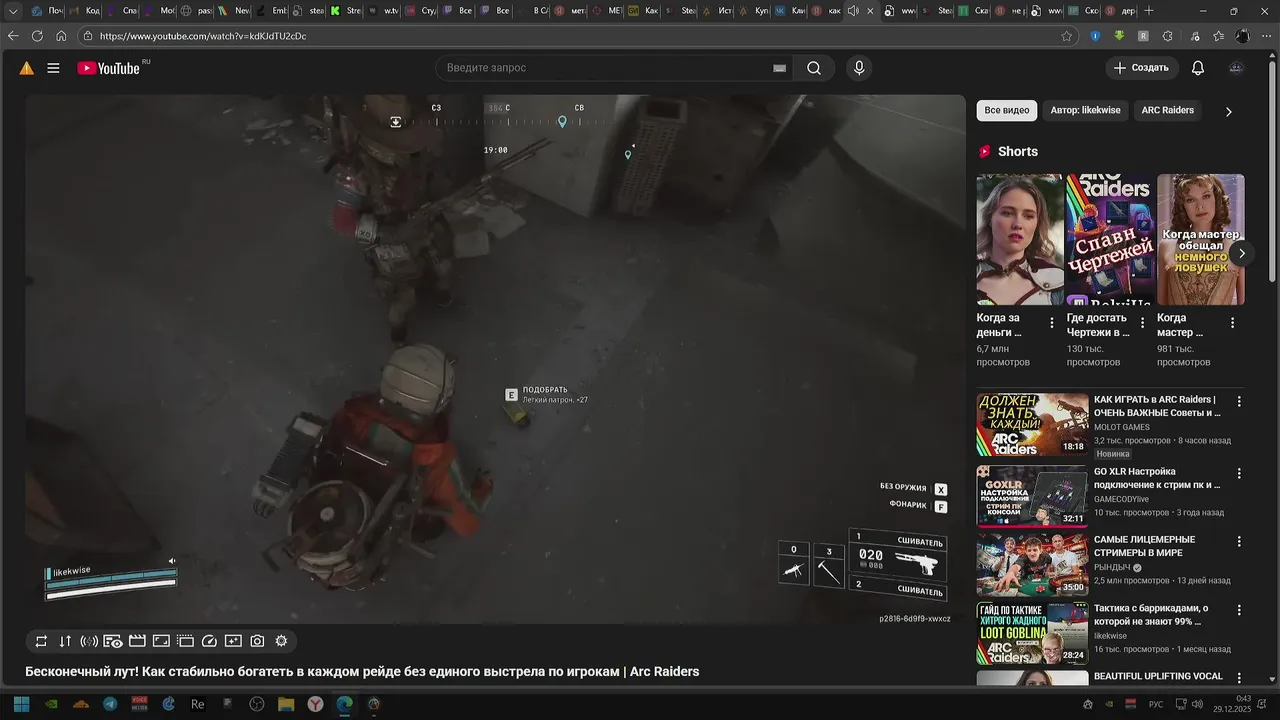Open the player extension settings gear
1280x720 pixels.
pyautogui.click(x=281, y=641)
